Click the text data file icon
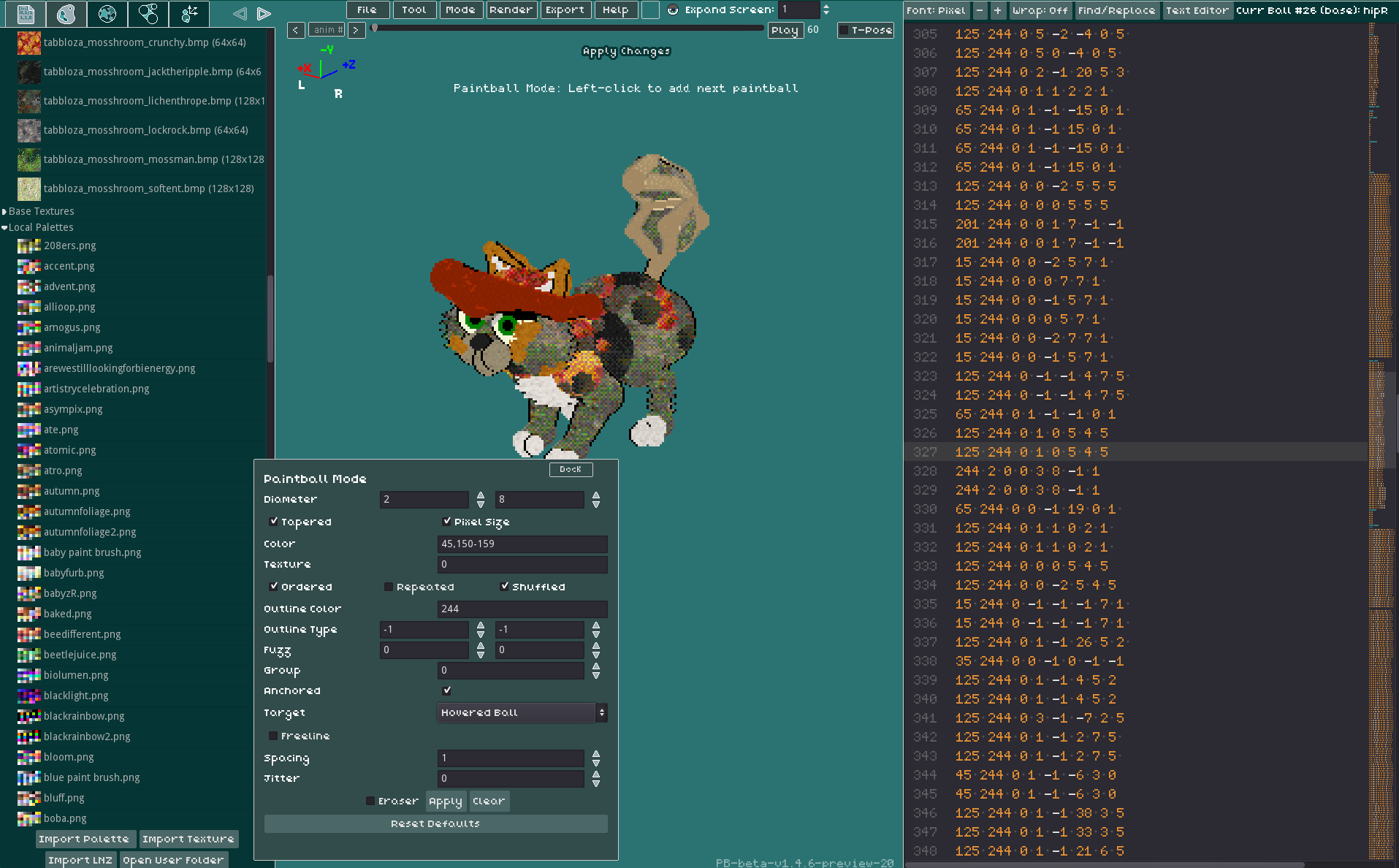This screenshot has height=868, width=1399. pos(26,13)
